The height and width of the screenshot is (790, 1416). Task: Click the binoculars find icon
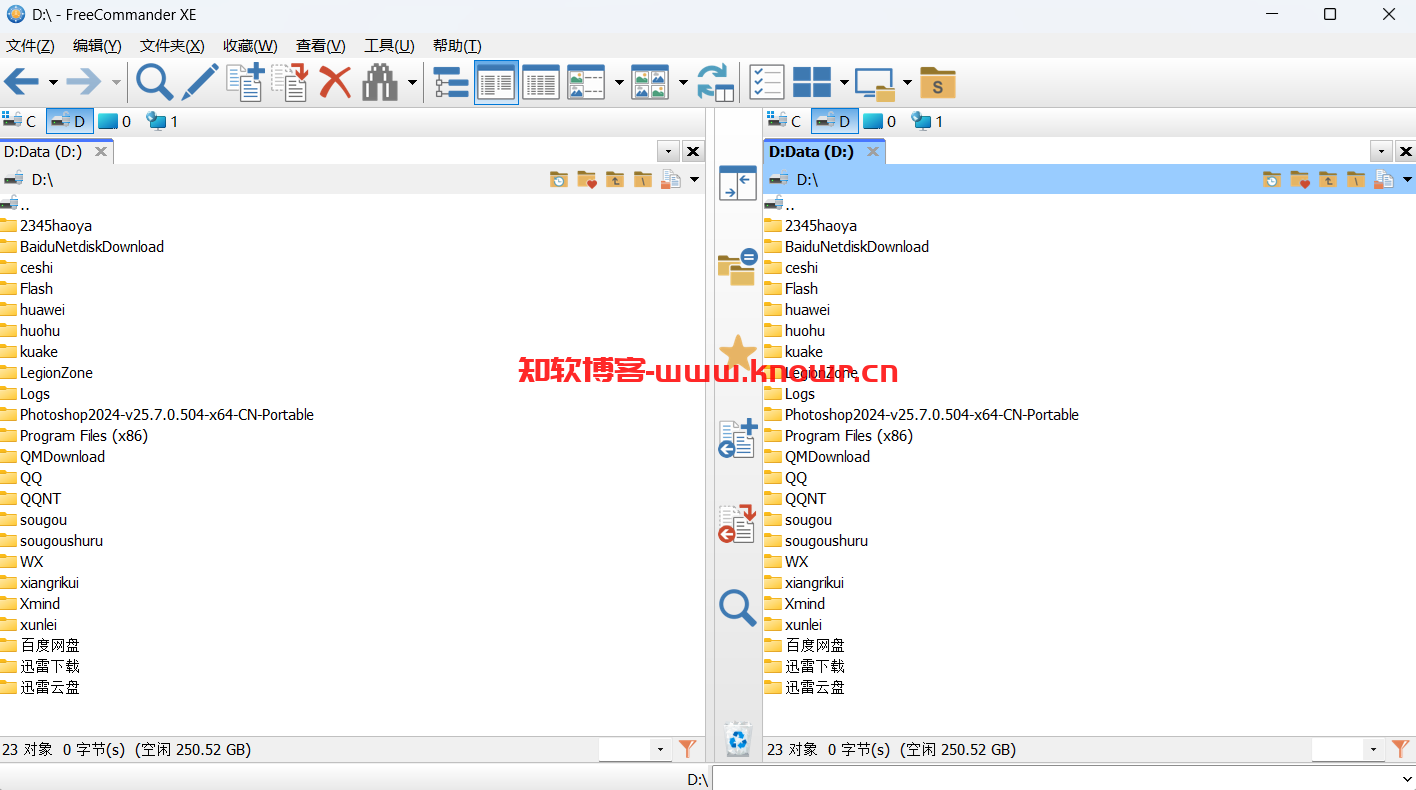click(x=380, y=82)
